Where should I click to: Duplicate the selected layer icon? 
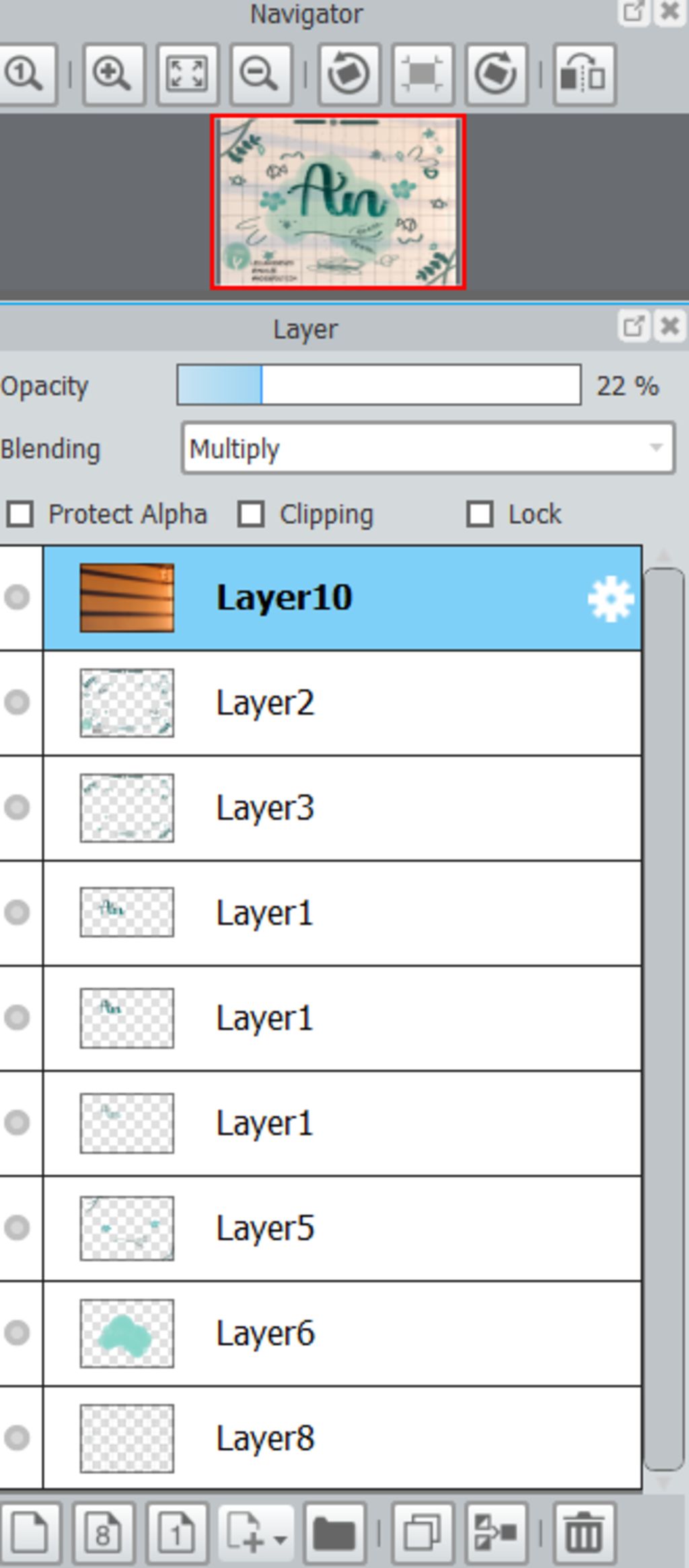coord(423,1534)
